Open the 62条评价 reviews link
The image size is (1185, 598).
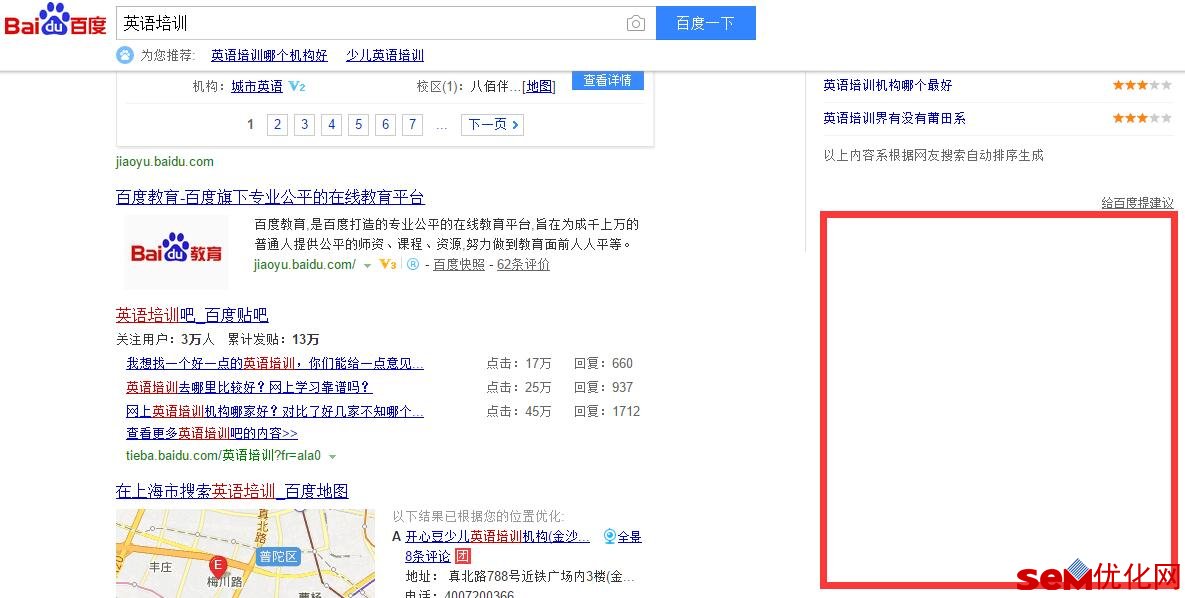click(523, 265)
